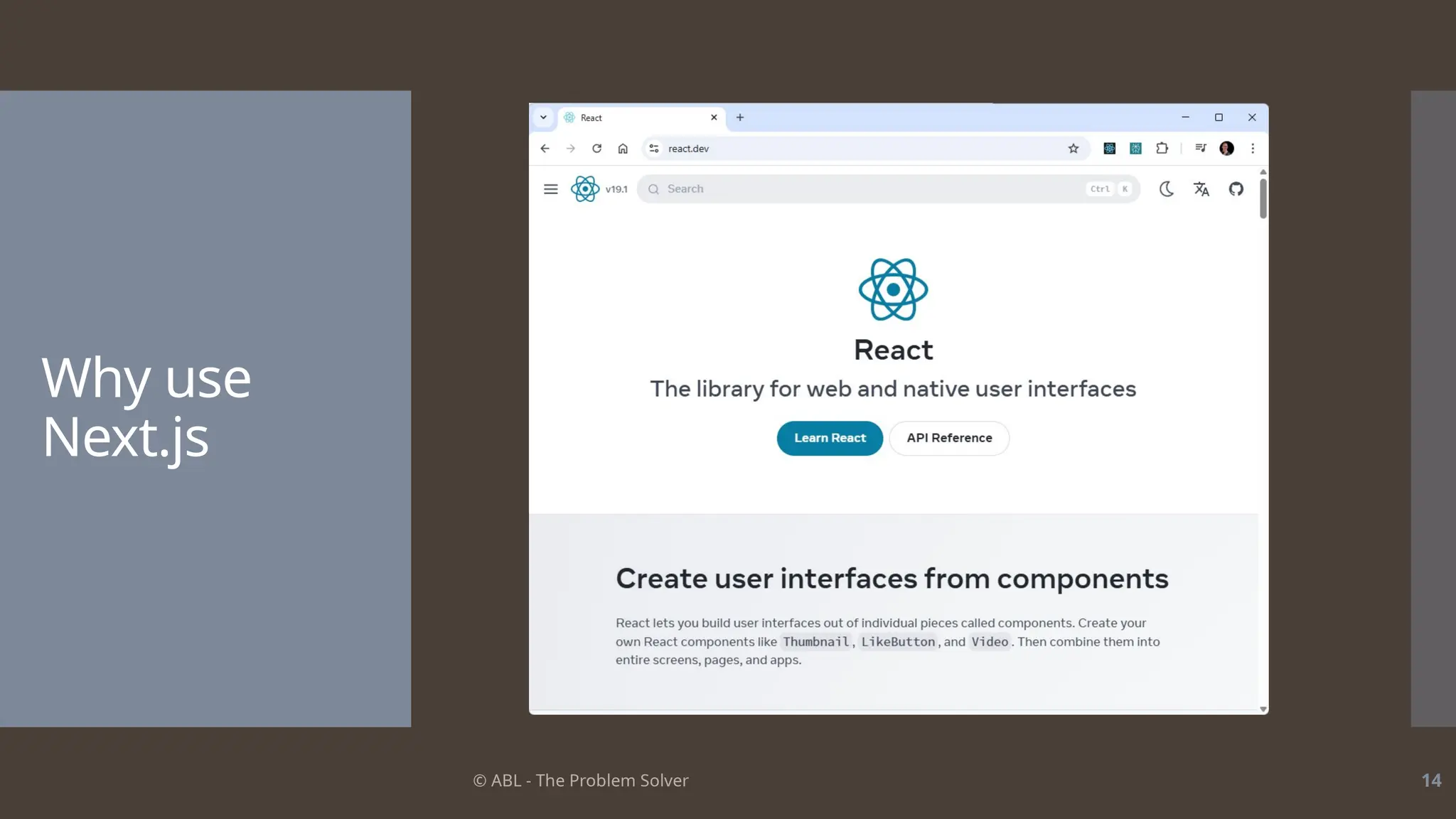Open the browser profile avatar

click(1227, 149)
